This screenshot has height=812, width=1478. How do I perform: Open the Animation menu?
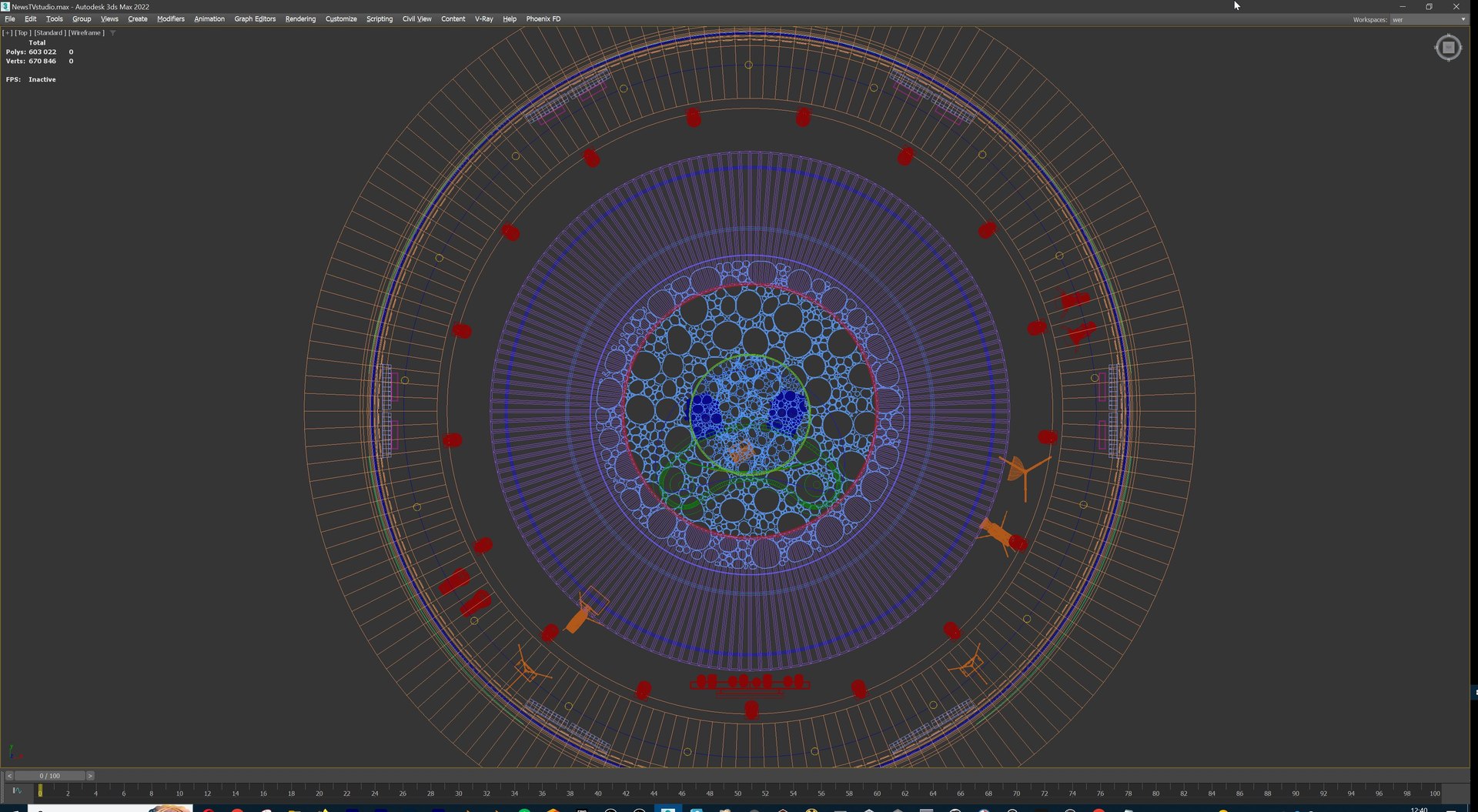coord(209,19)
